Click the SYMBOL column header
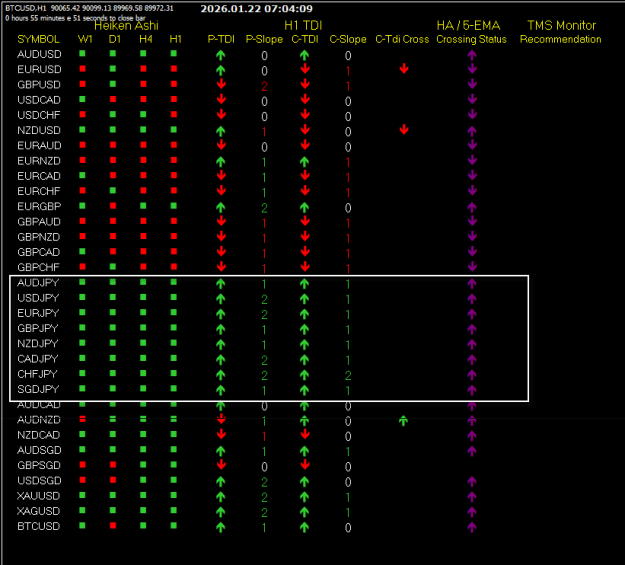Screen dimensions: 625x565 click(x=38, y=39)
